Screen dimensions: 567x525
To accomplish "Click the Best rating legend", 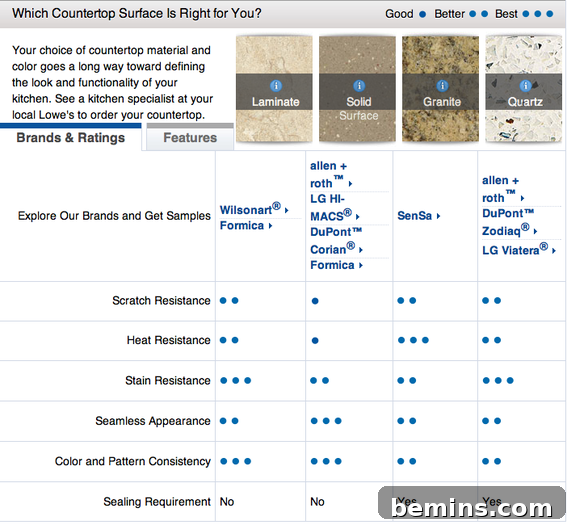I will tap(524, 14).
